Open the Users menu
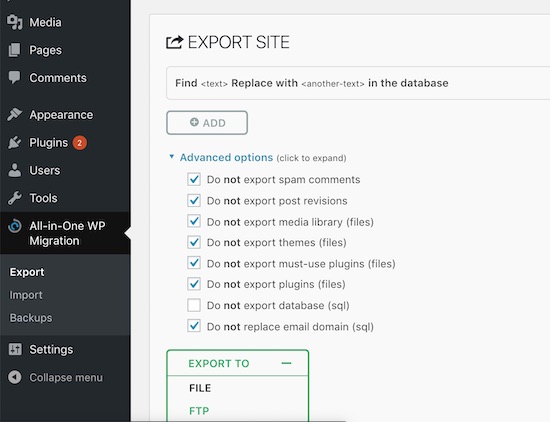The width and height of the screenshot is (550, 422). (45, 170)
